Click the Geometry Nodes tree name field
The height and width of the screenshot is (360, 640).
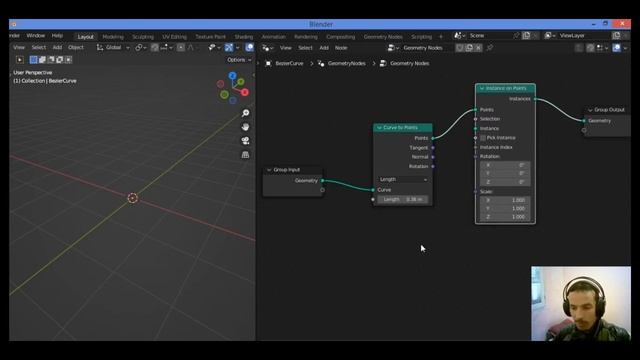click(x=428, y=48)
